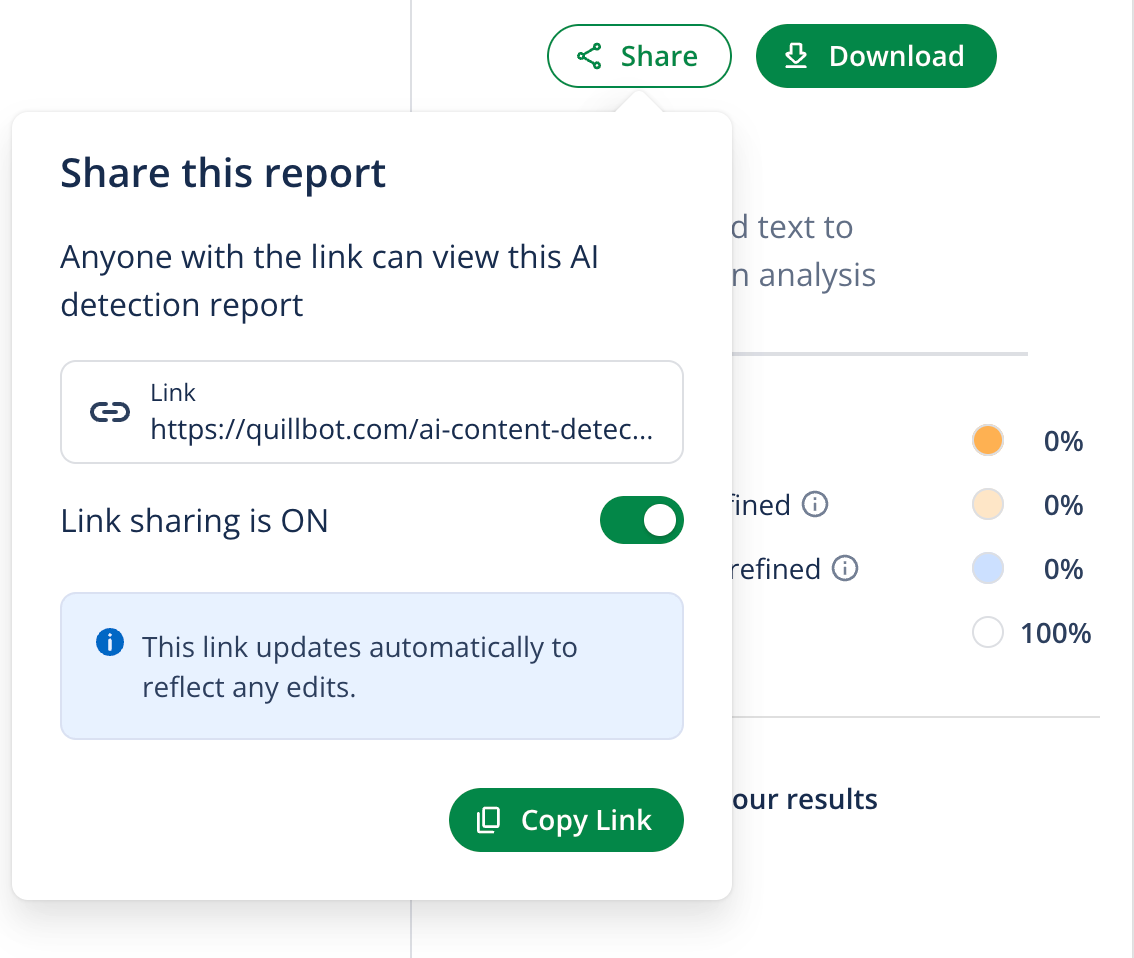Image resolution: width=1134 pixels, height=958 pixels.
Task: Click the orange color swatch
Action: click(987, 441)
